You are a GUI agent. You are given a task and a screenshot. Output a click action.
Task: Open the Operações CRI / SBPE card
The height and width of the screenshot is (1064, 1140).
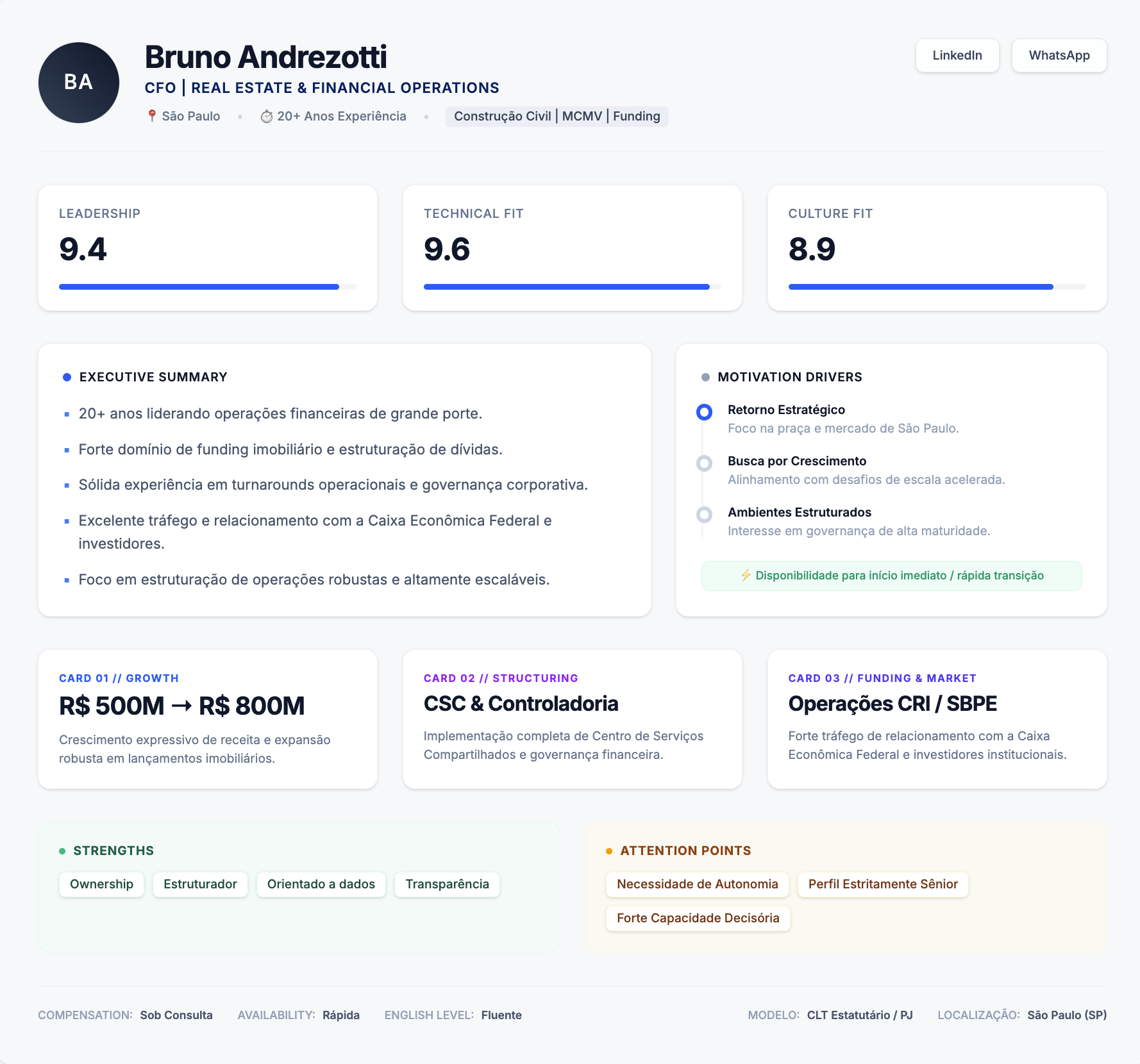(x=937, y=719)
